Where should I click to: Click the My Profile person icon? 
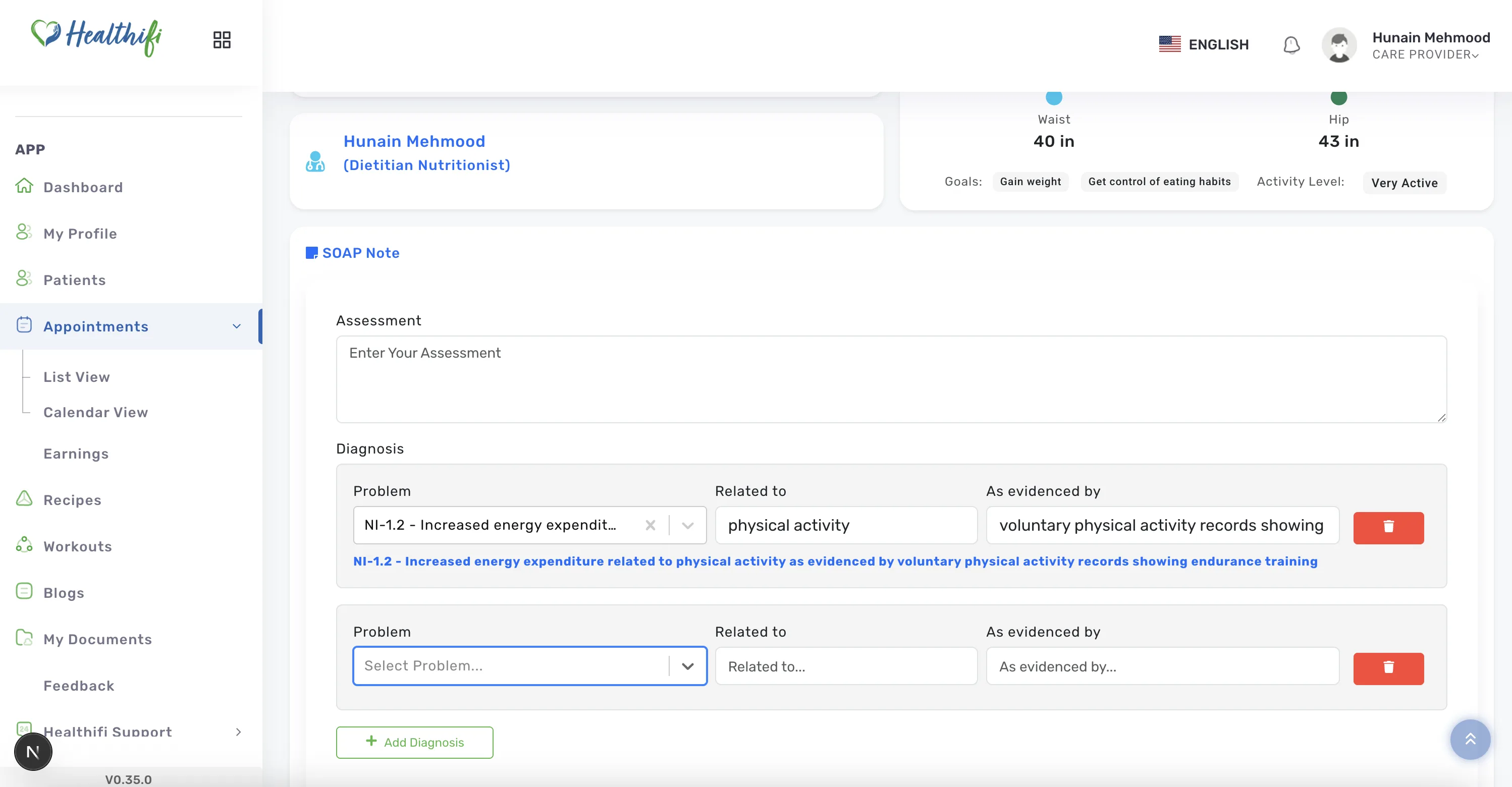[24, 232]
